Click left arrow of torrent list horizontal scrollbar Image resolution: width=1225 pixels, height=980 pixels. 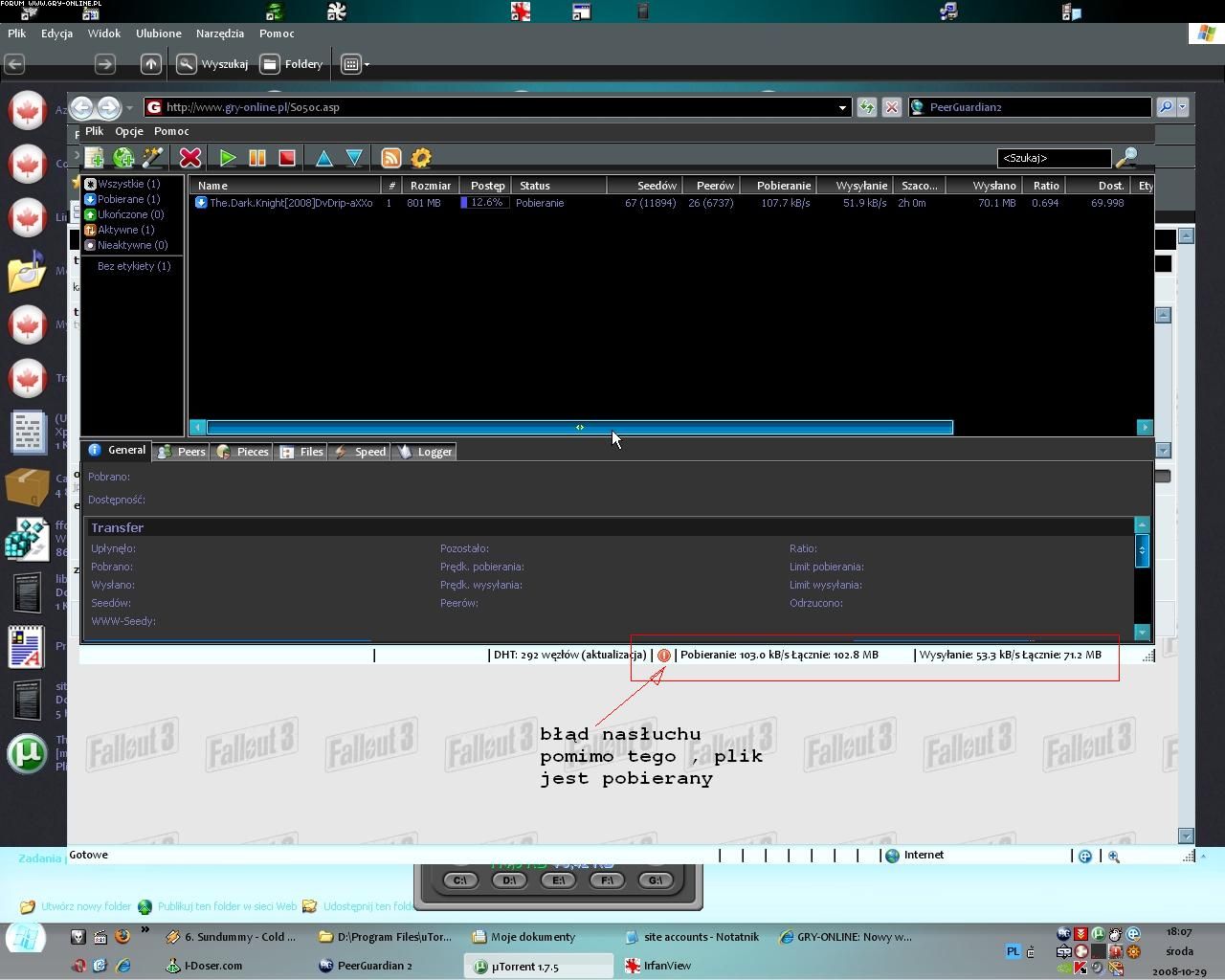(x=198, y=428)
